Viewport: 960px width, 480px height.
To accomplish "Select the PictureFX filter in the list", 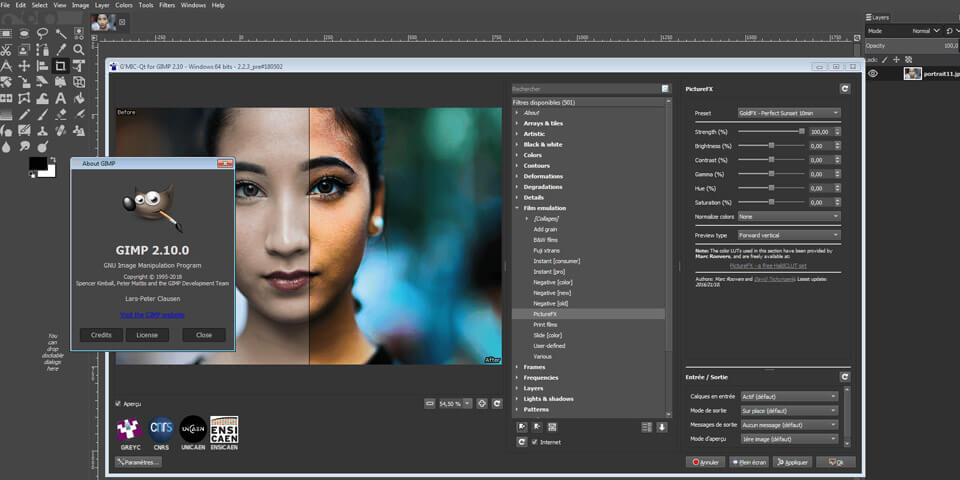I will pyautogui.click(x=588, y=313).
